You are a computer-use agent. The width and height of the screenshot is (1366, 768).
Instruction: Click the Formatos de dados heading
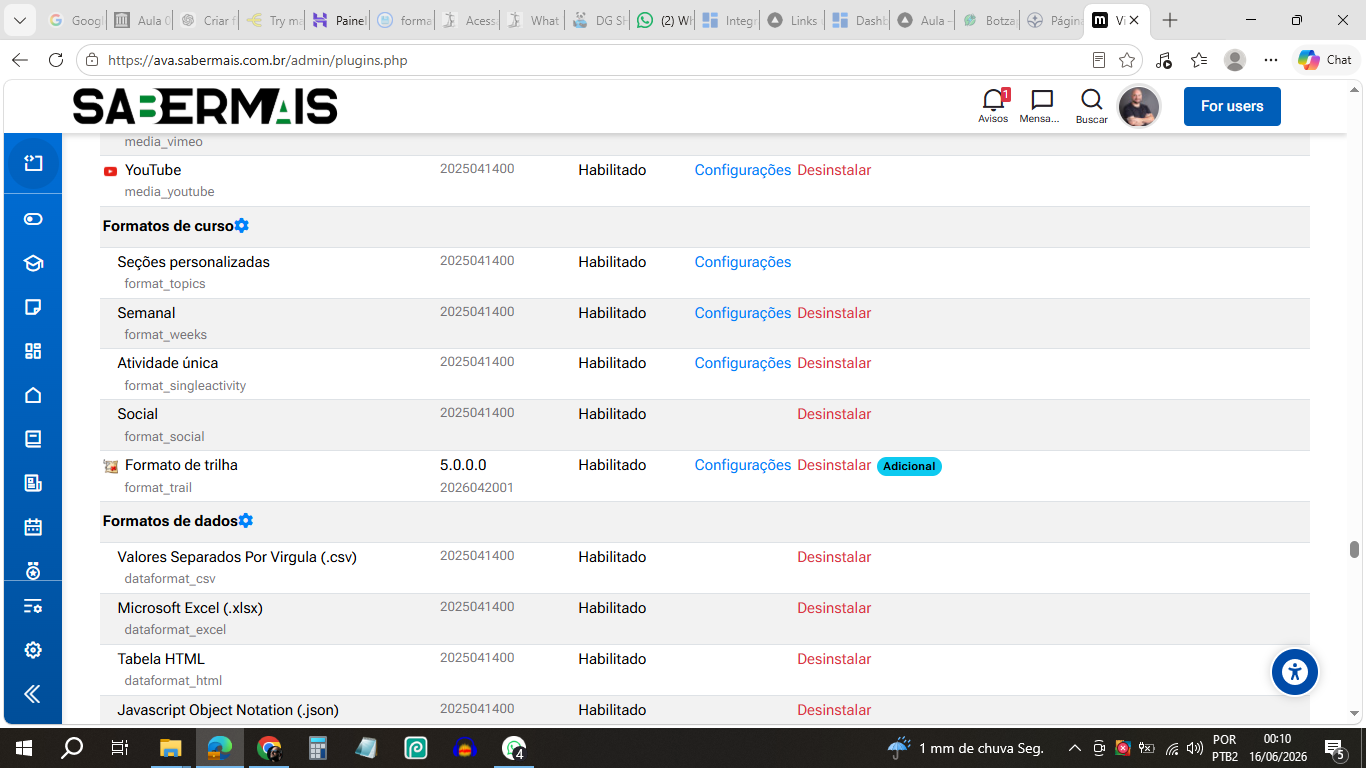coord(170,521)
